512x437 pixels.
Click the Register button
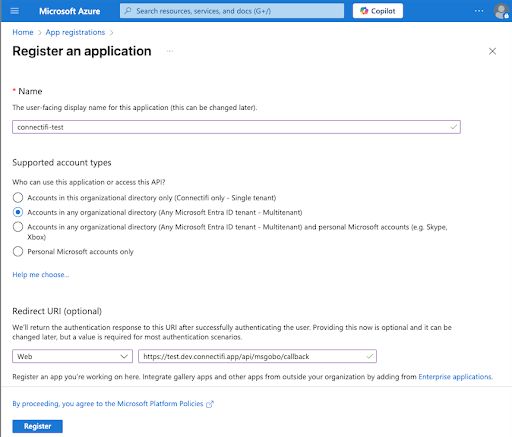pos(37,426)
